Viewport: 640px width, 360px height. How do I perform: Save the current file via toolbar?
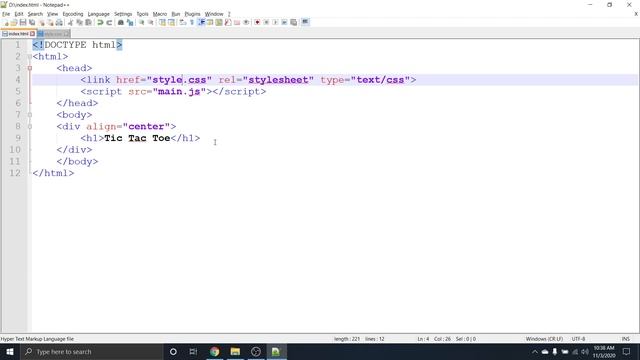click(x=23, y=22)
